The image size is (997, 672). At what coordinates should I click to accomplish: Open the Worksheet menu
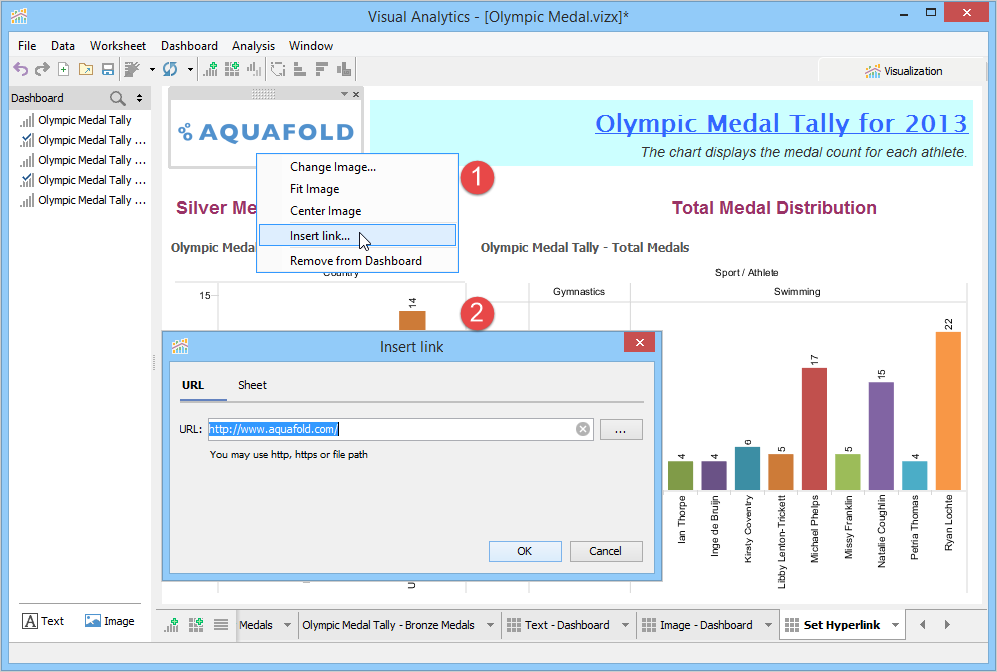(118, 46)
